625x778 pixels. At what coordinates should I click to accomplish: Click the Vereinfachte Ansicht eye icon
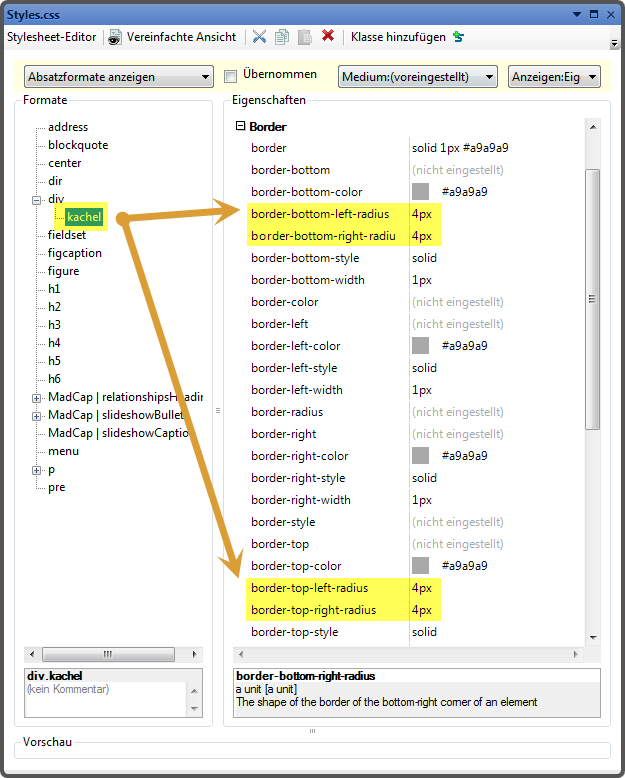(116, 37)
